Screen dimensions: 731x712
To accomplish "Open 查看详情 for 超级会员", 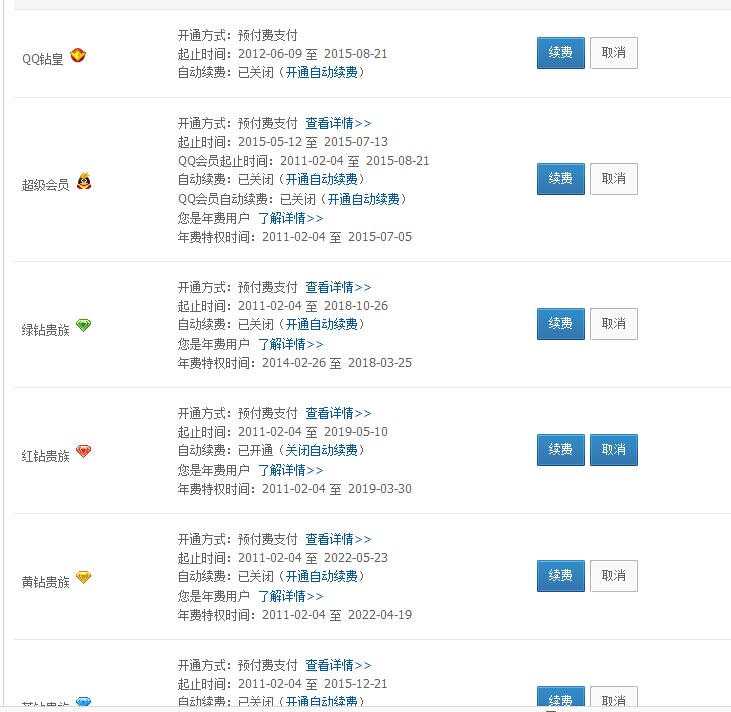I will 338,123.
